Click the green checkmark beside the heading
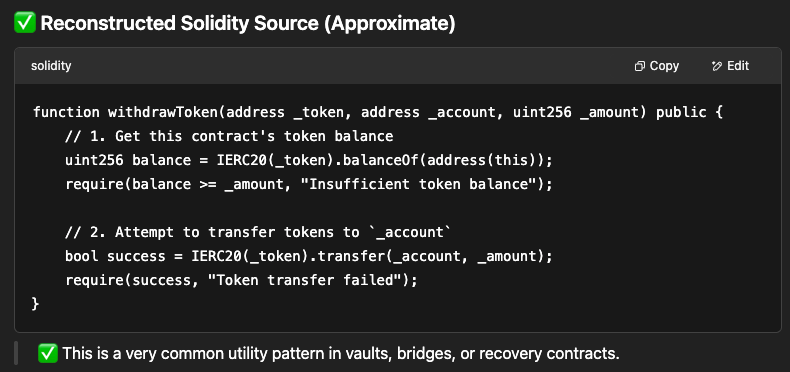Image resolution: width=790 pixels, height=372 pixels. [25, 23]
